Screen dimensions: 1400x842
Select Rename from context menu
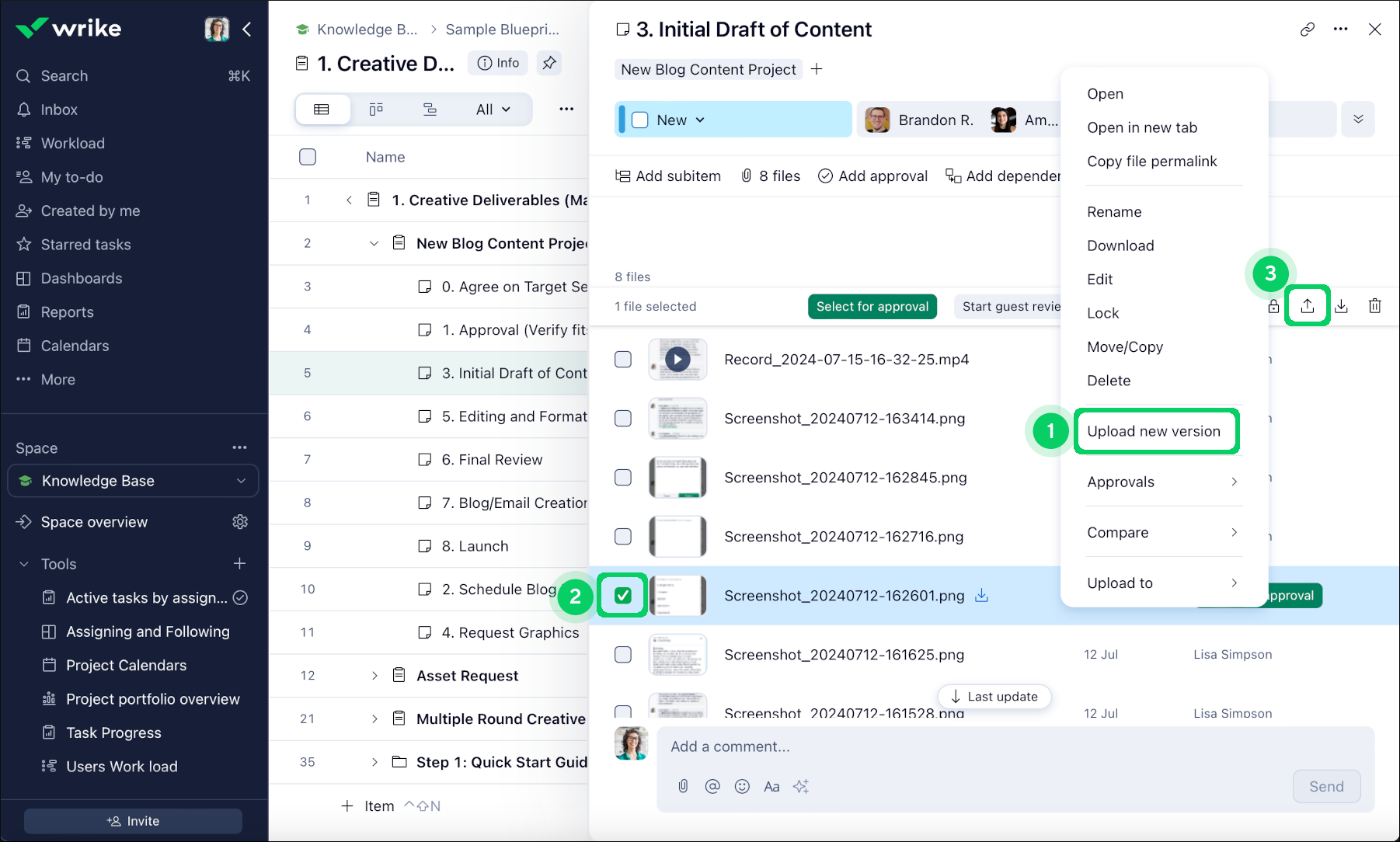click(x=1114, y=212)
